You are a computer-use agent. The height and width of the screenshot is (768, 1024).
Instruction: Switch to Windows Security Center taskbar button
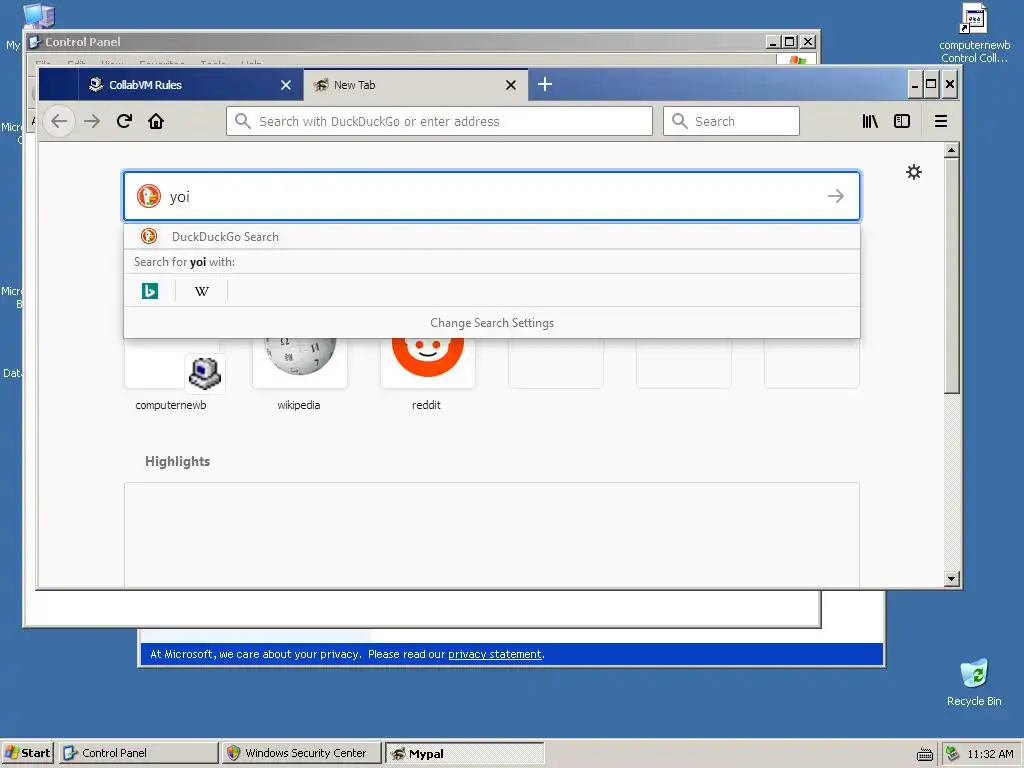pyautogui.click(x=301, y=753)
